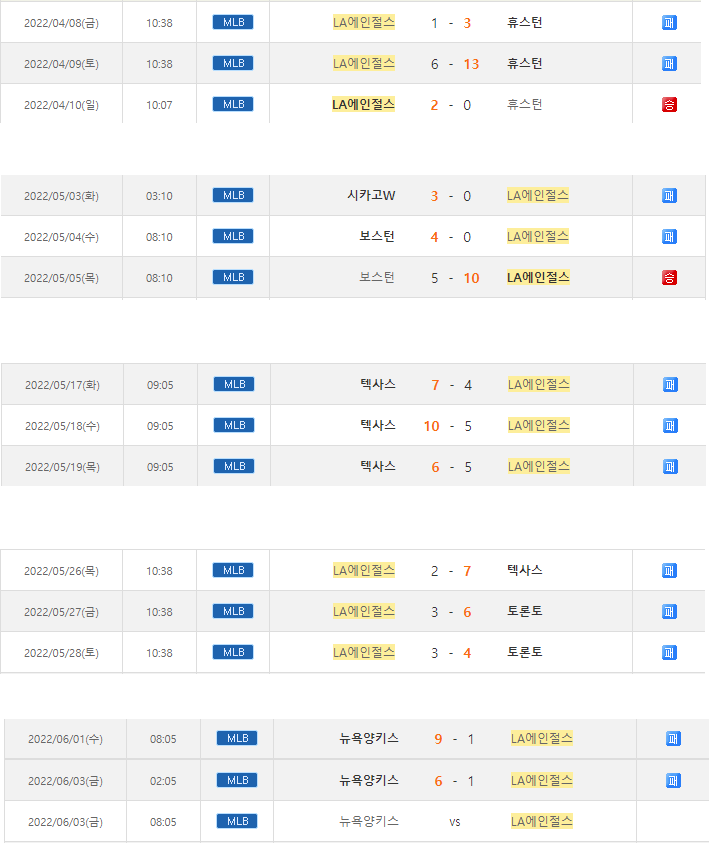Click the blue loss icon for 2022/04/08 game
Image resolution: width=709 pixels, height=843 pixels.
670,22
